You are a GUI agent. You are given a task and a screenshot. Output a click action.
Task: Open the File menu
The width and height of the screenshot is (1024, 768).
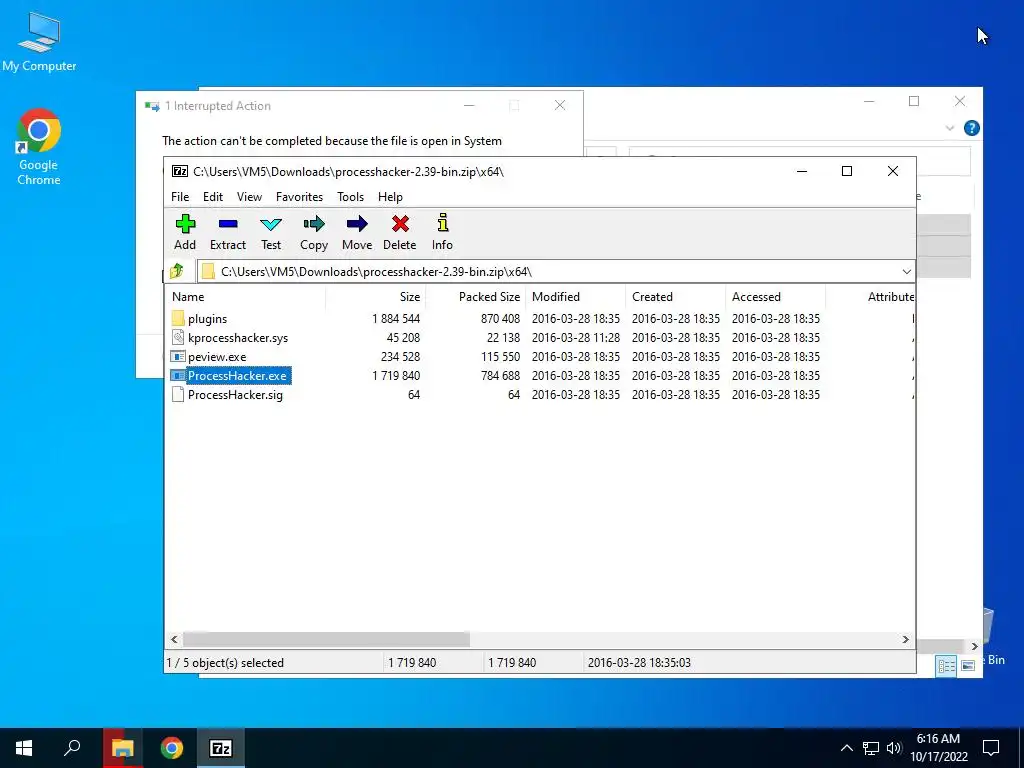coord(180,197)
